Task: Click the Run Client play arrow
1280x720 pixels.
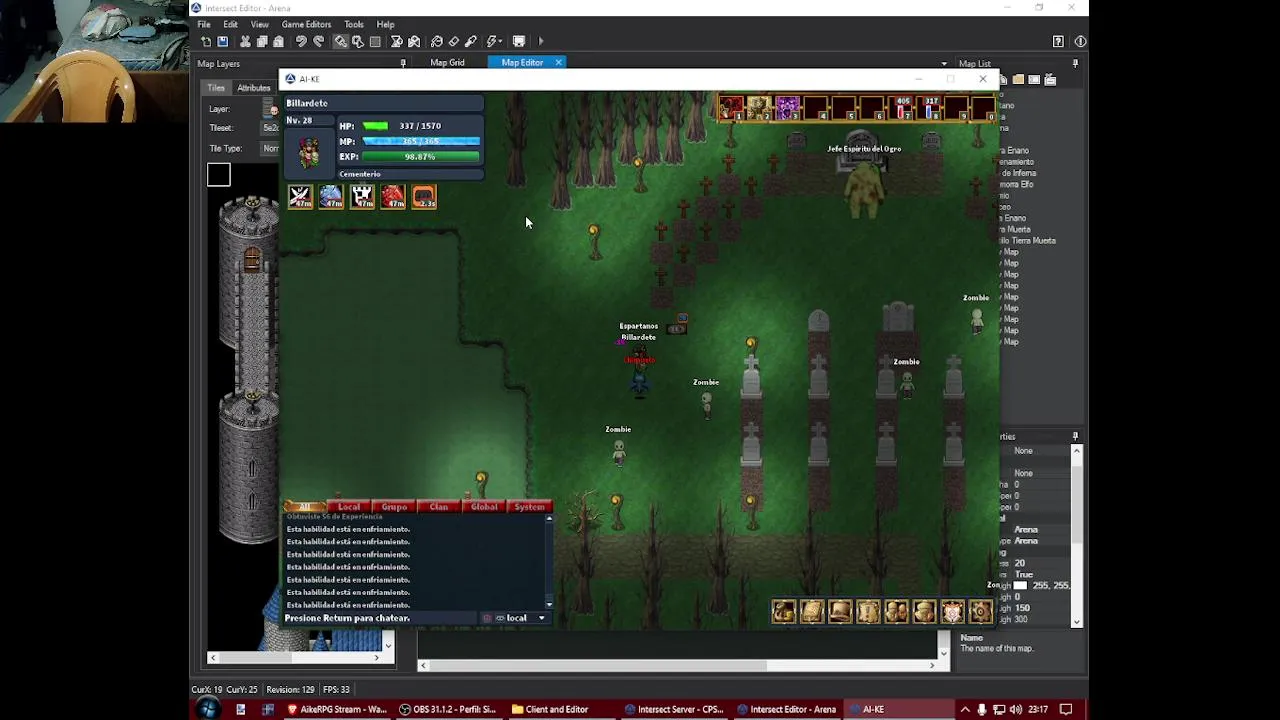Action: [x=541, y=41]
